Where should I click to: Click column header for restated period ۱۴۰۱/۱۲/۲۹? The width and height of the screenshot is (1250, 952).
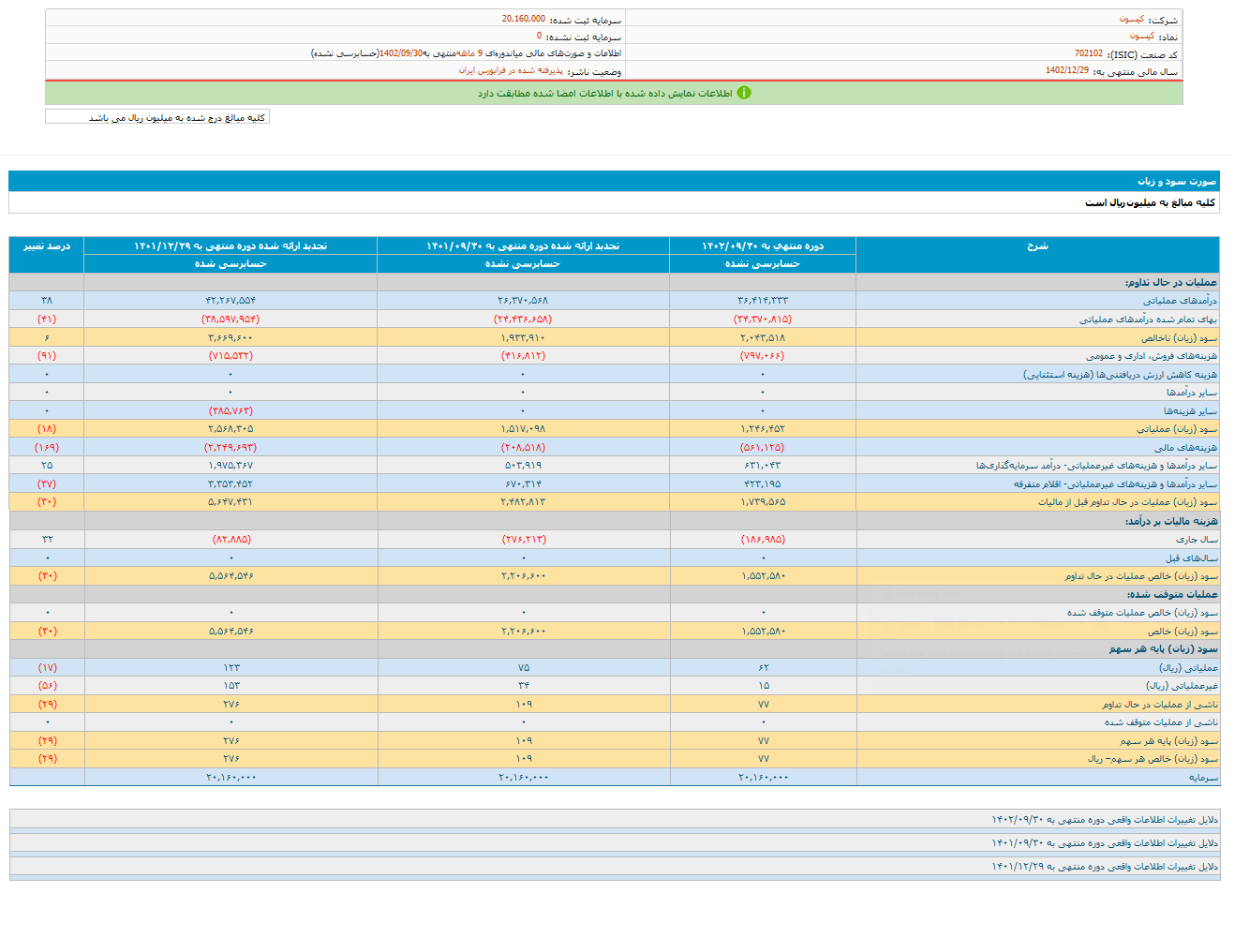coord(231,245)
